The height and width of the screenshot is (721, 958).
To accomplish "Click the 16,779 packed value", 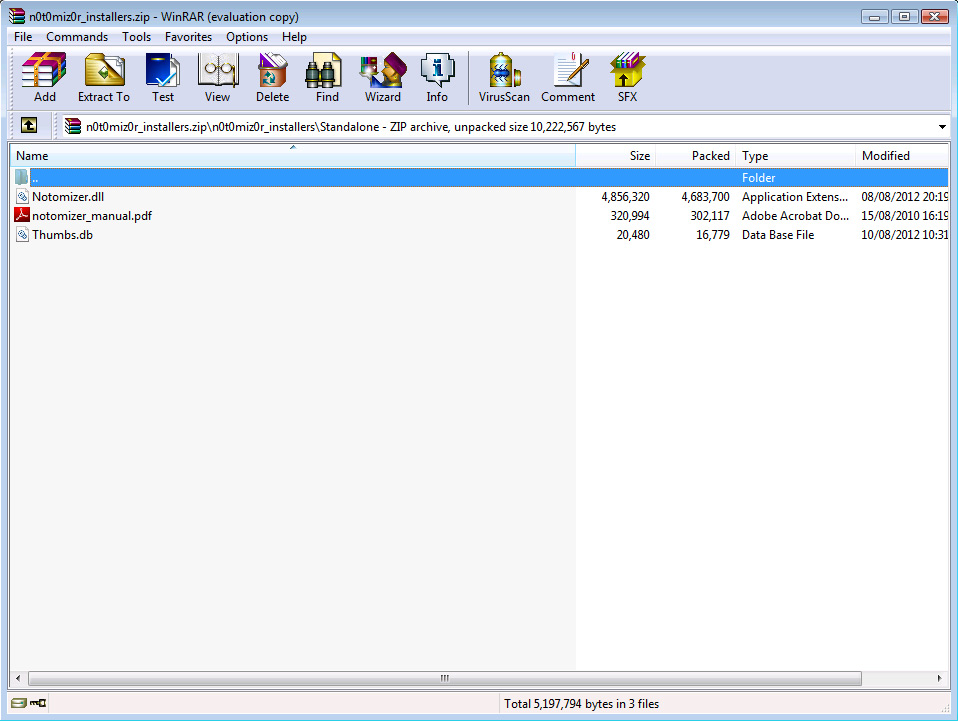I will pos(712,235).
